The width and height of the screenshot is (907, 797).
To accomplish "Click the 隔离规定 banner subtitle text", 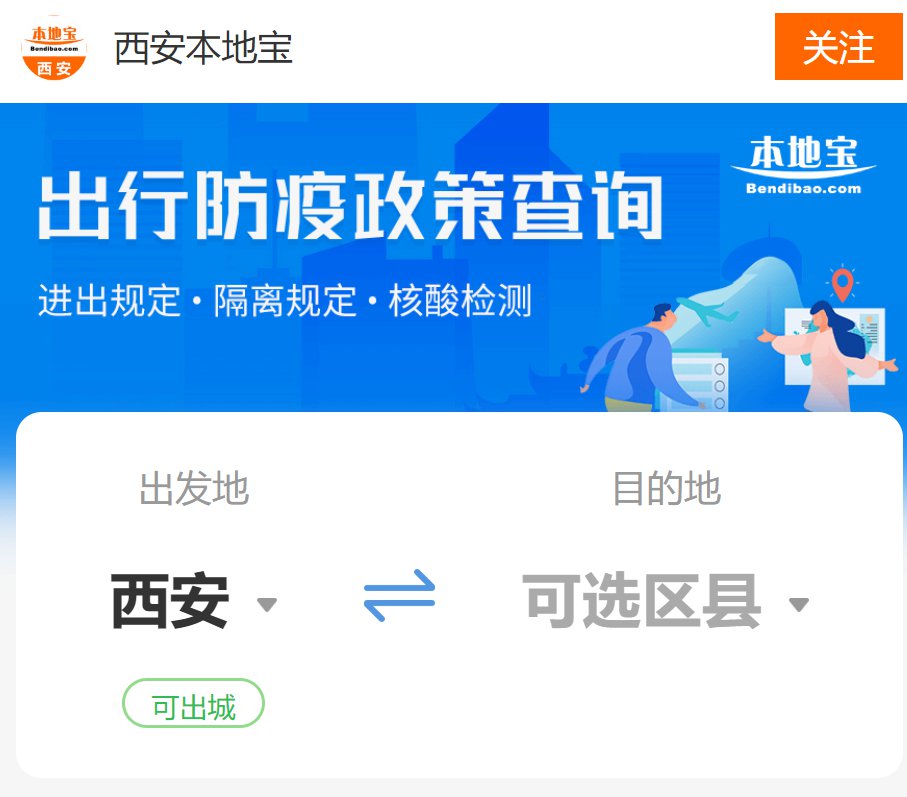I will tap(285, 301).
